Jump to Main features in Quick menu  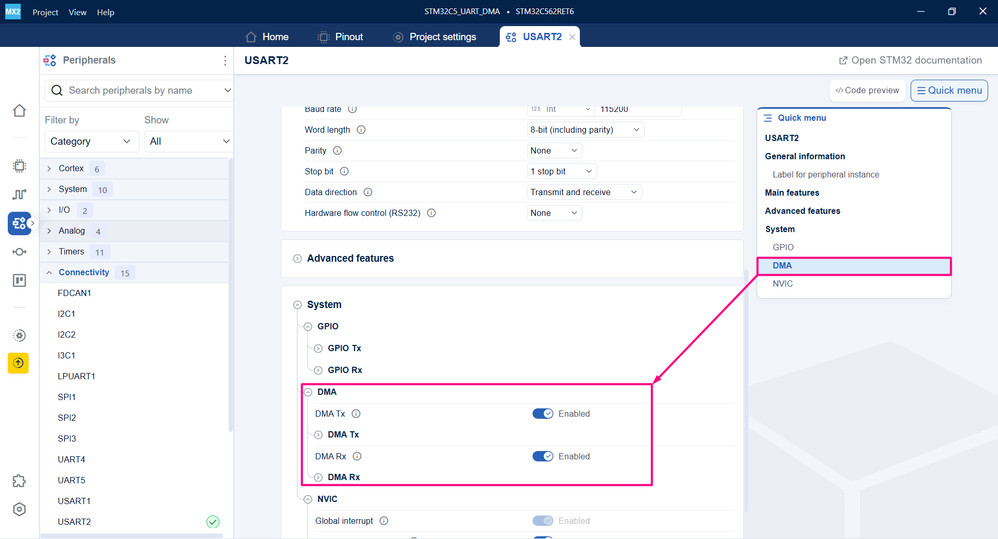(792, 193)
